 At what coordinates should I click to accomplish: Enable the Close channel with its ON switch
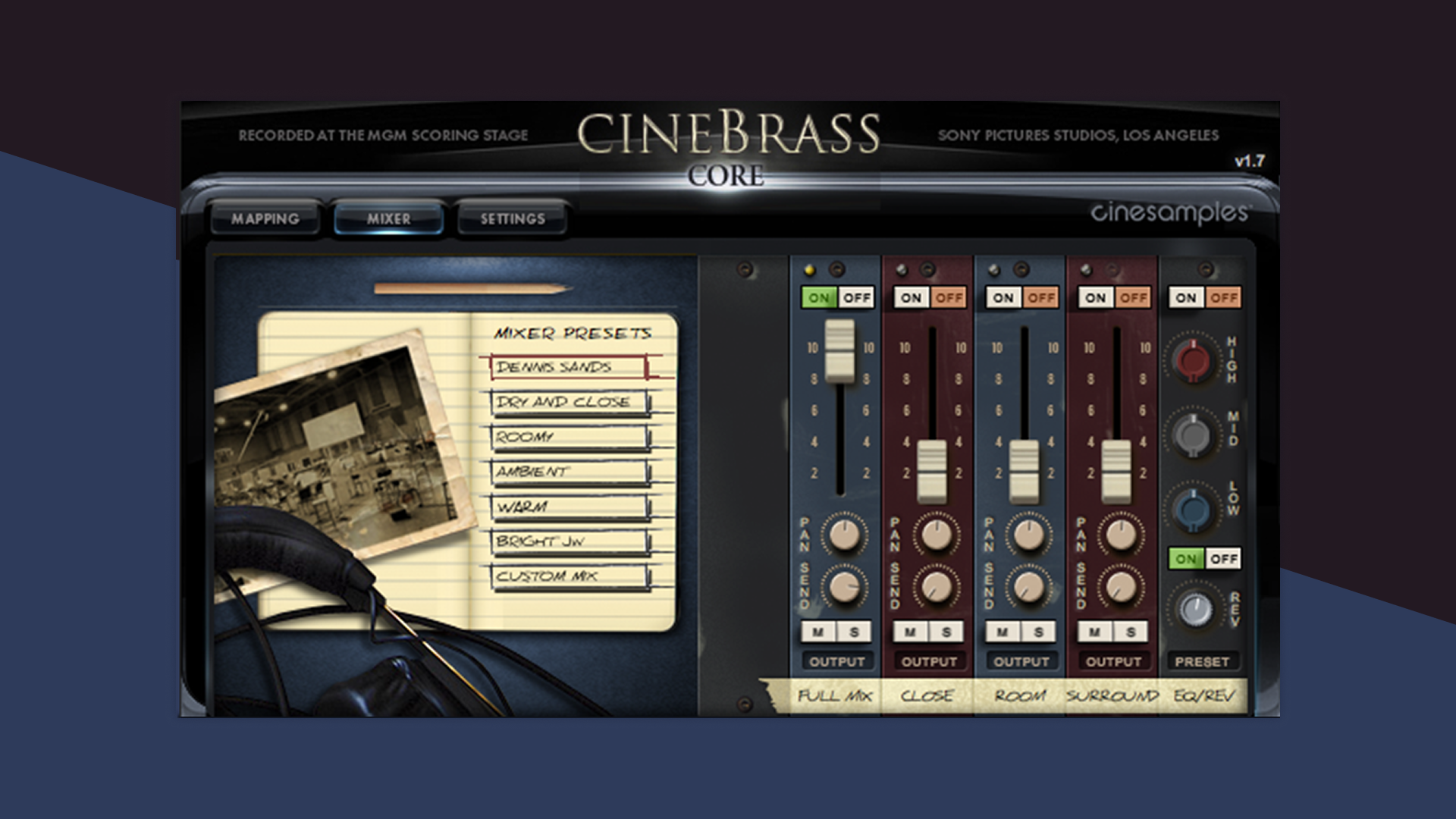coord(910,298)
